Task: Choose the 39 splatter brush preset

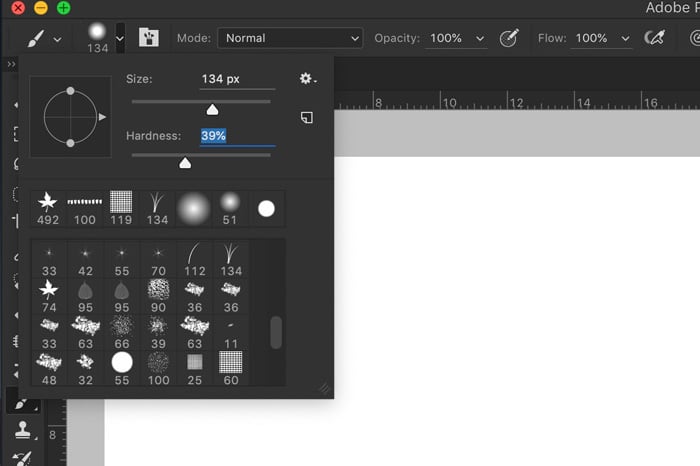Action: (x=158, y=333)
